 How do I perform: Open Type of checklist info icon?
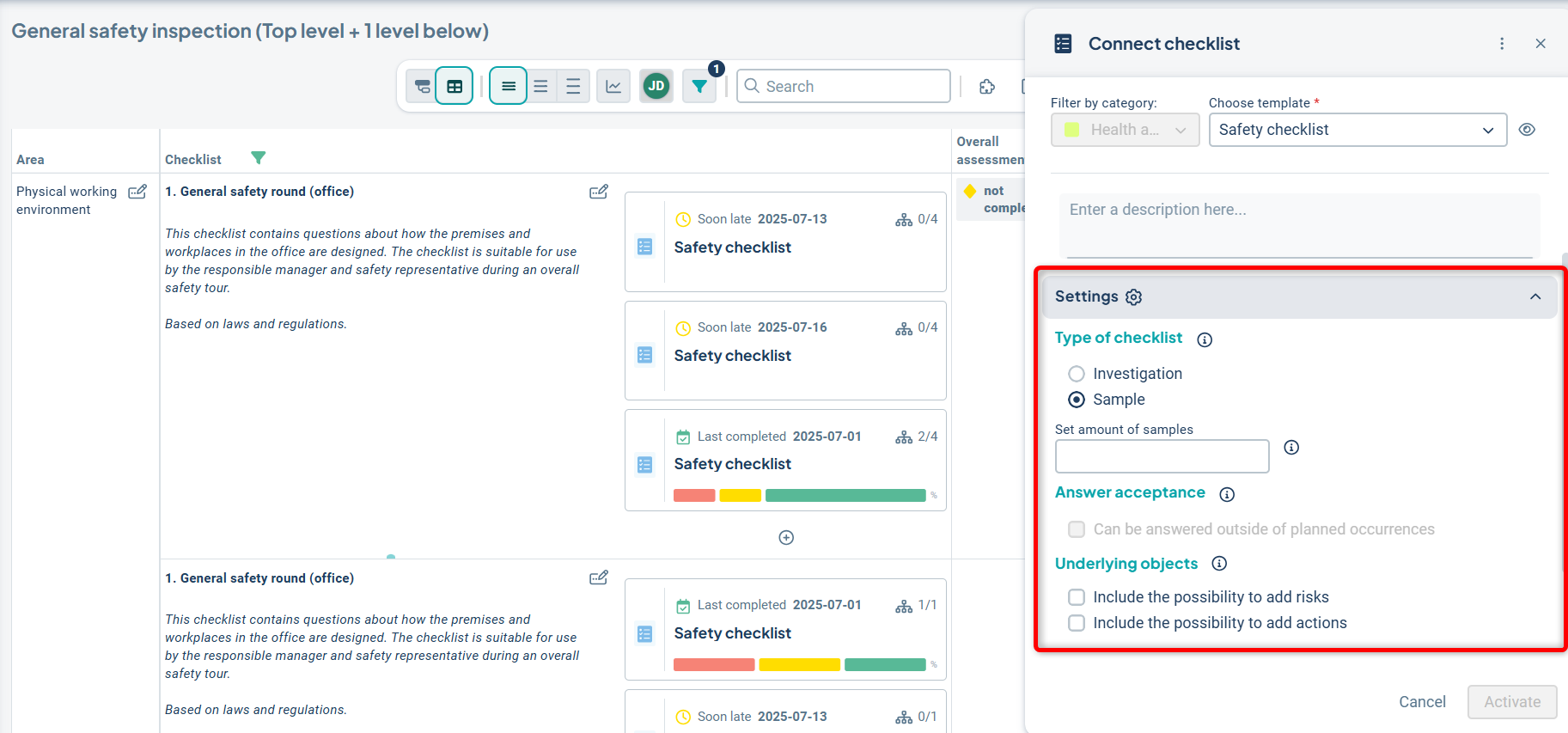click(x=1205, y=339)
